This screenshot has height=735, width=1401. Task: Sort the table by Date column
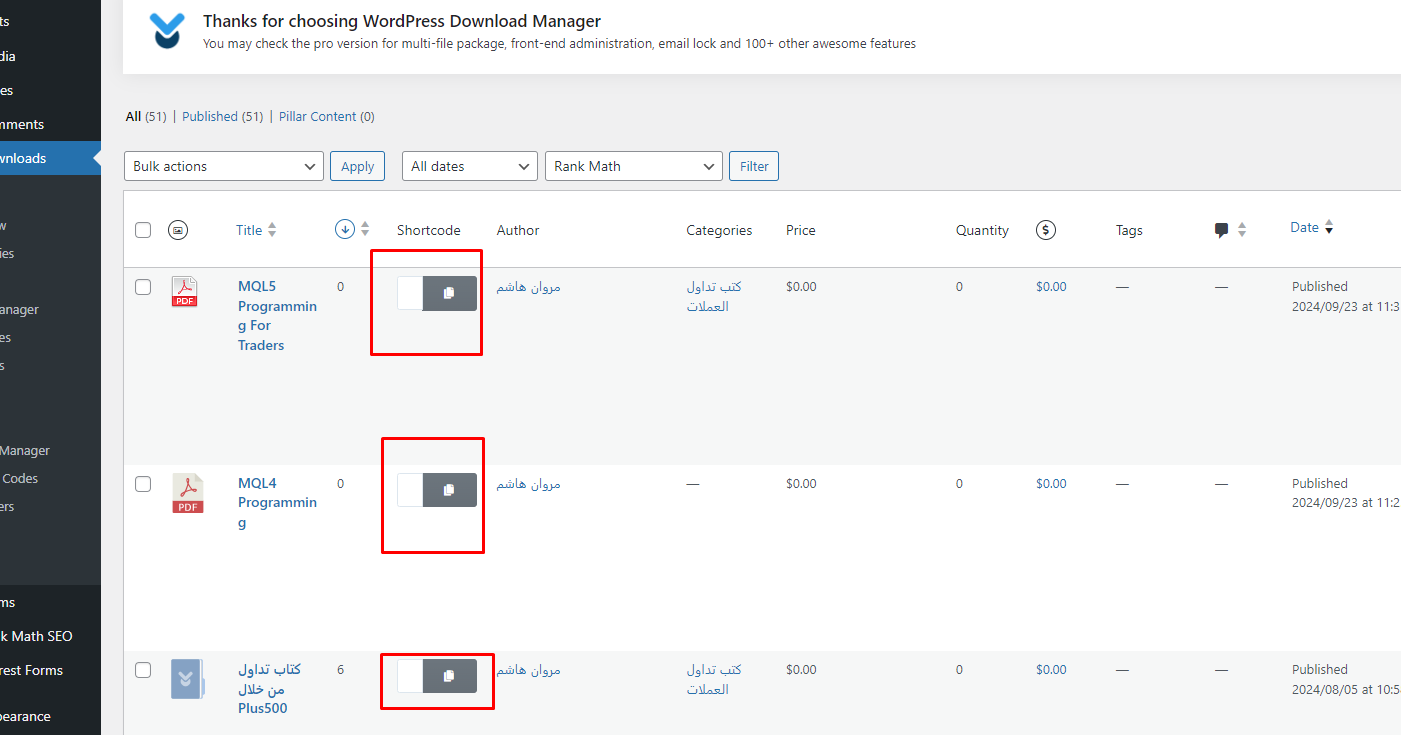(x=1311, y=228)
